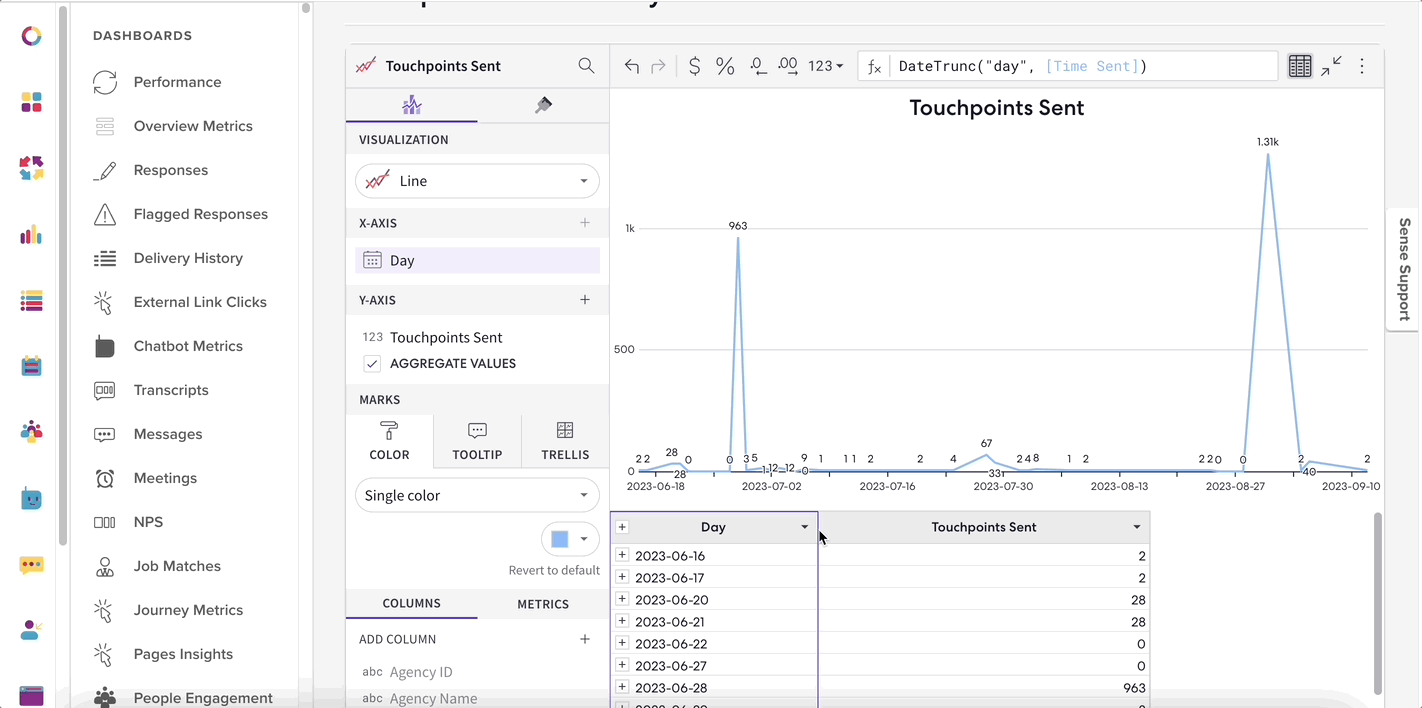1422x708 pixels.
Task: Click the undo arrow in toolbar
Action: 632,66
